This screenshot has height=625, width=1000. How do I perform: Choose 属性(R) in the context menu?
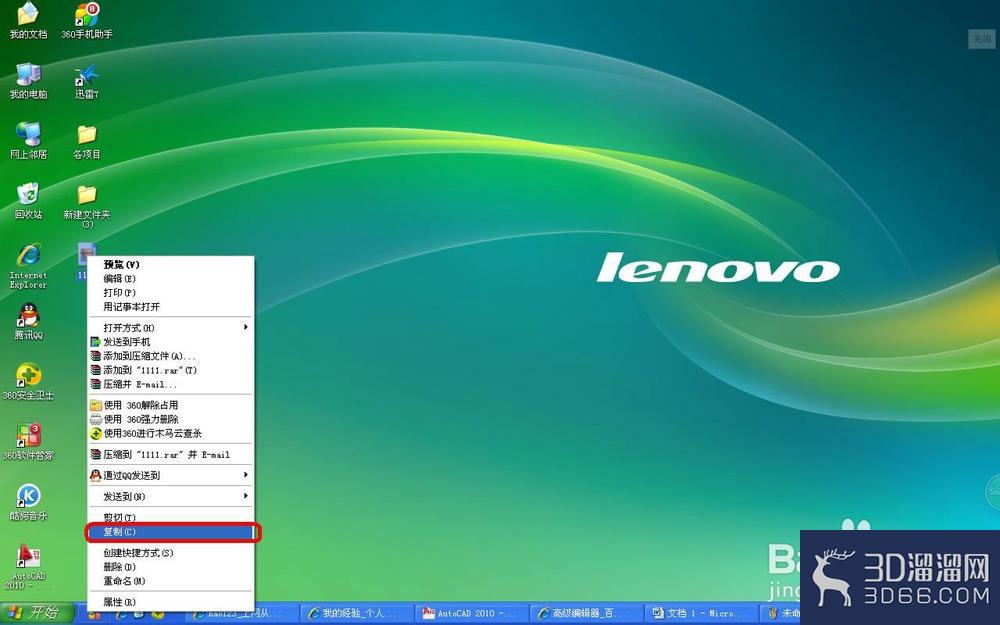171,601
